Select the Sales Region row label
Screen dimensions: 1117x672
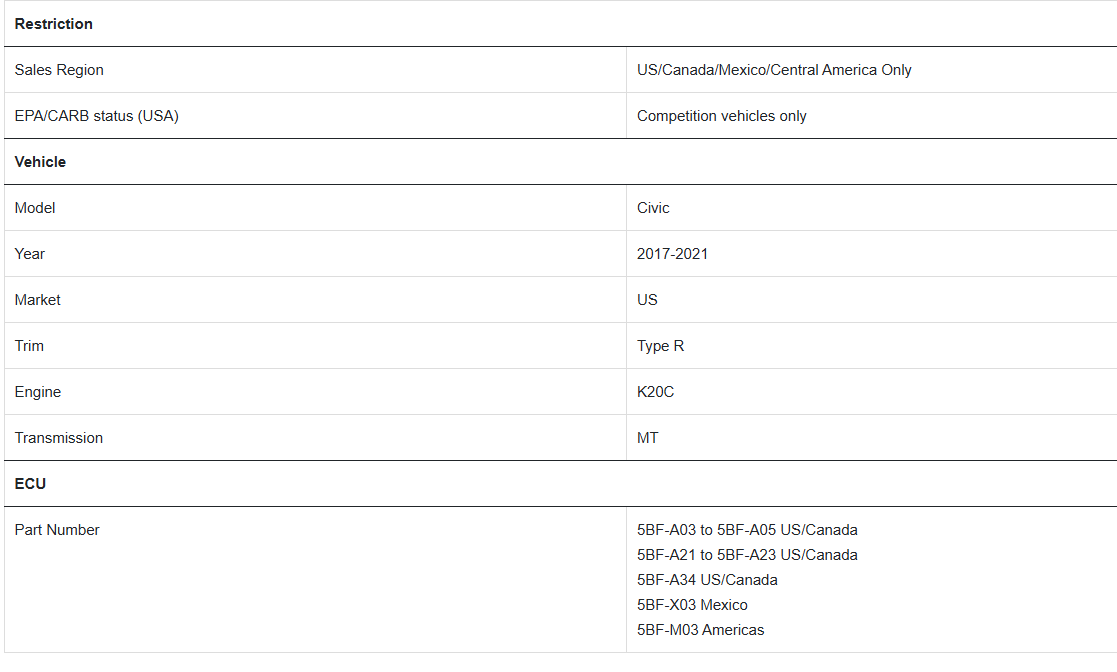click(59, 70)
